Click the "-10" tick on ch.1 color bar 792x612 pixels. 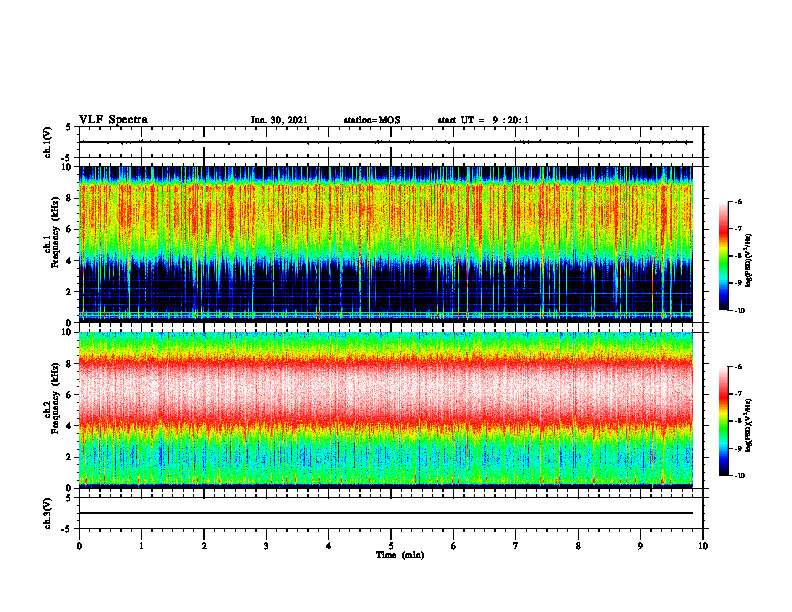tap(740, 311)
